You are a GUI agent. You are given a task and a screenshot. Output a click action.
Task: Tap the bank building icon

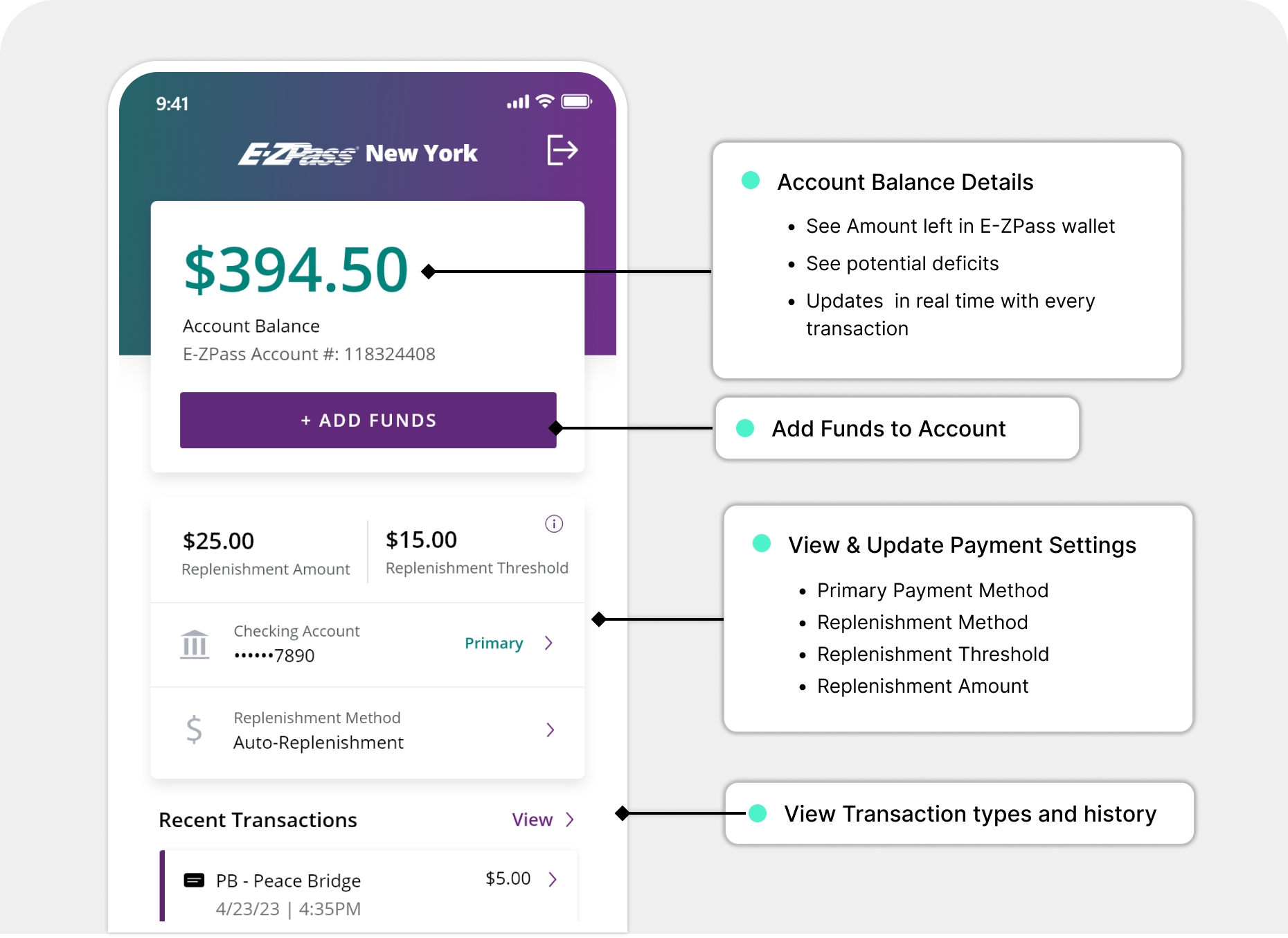pos(195,644)
